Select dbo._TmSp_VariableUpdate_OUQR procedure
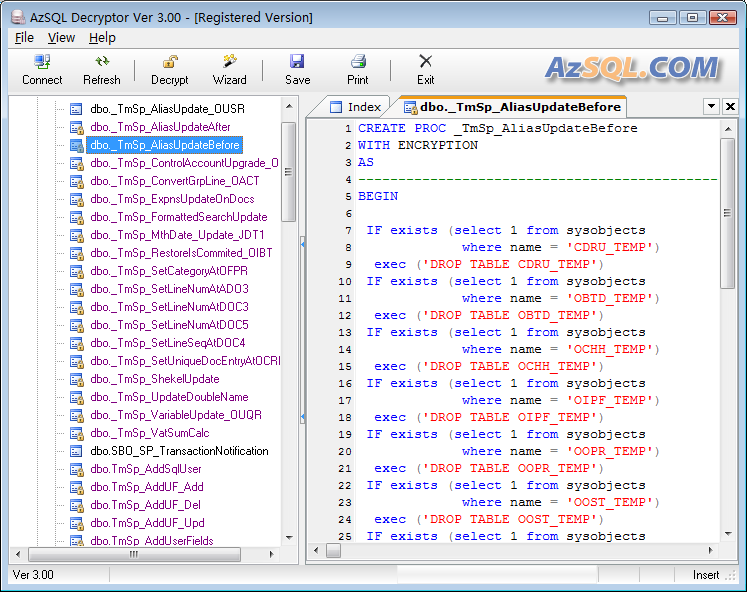Viewport: 747px width, 592px height. pos(176,415)
